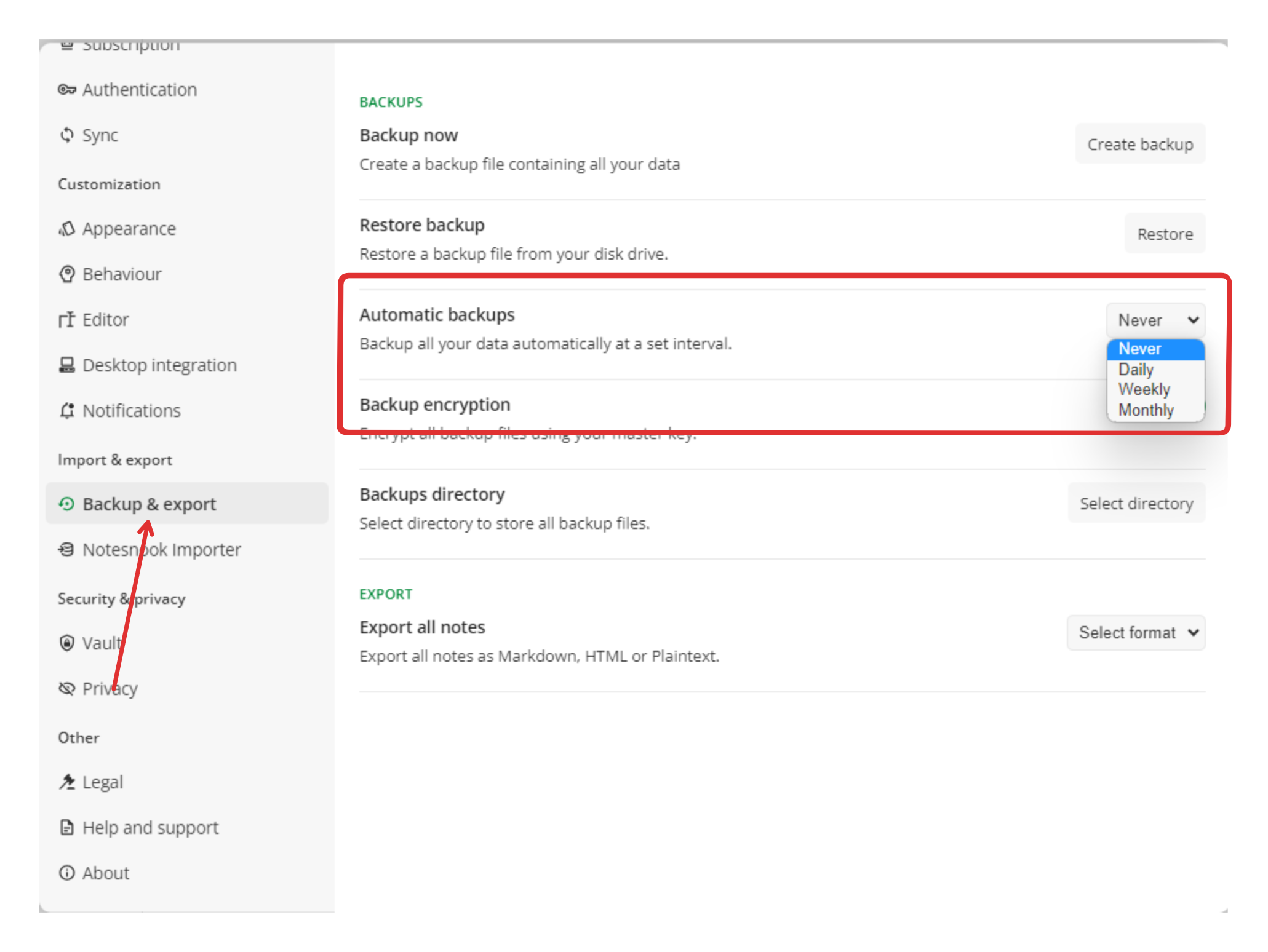Click the Notifications bell icon
Viewport: 1268px width, 952px height.
tap(66, 411)
